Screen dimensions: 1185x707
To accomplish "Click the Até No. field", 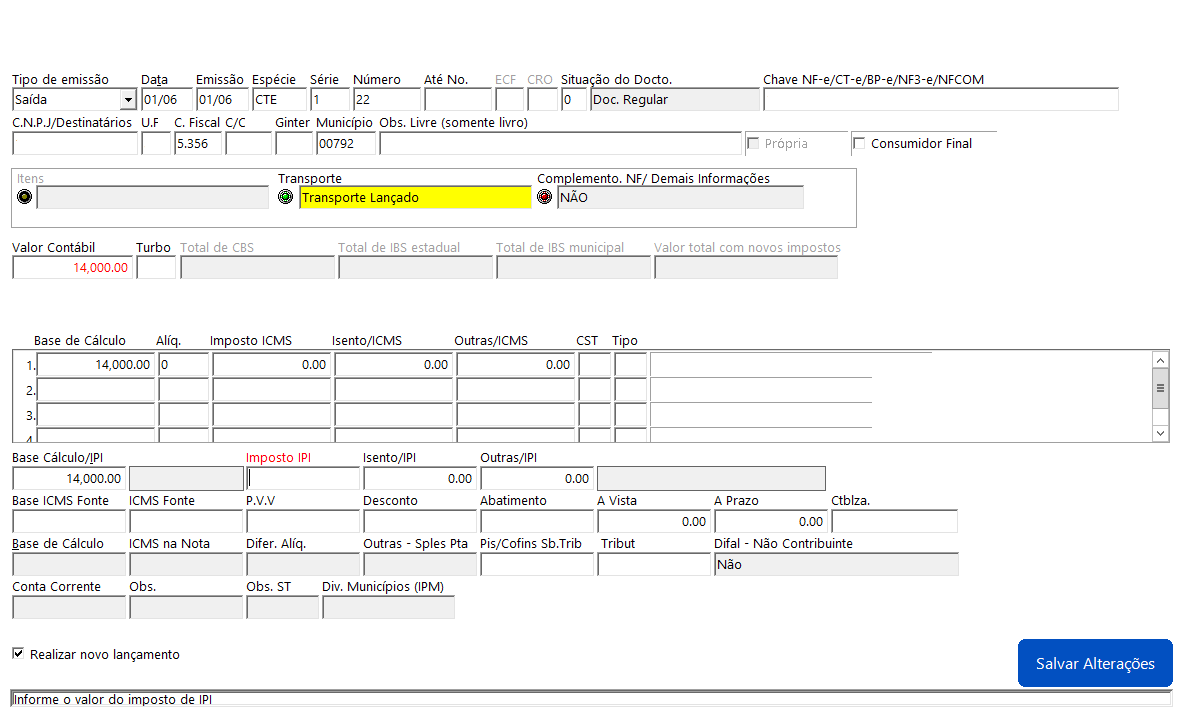I will 458,100.
